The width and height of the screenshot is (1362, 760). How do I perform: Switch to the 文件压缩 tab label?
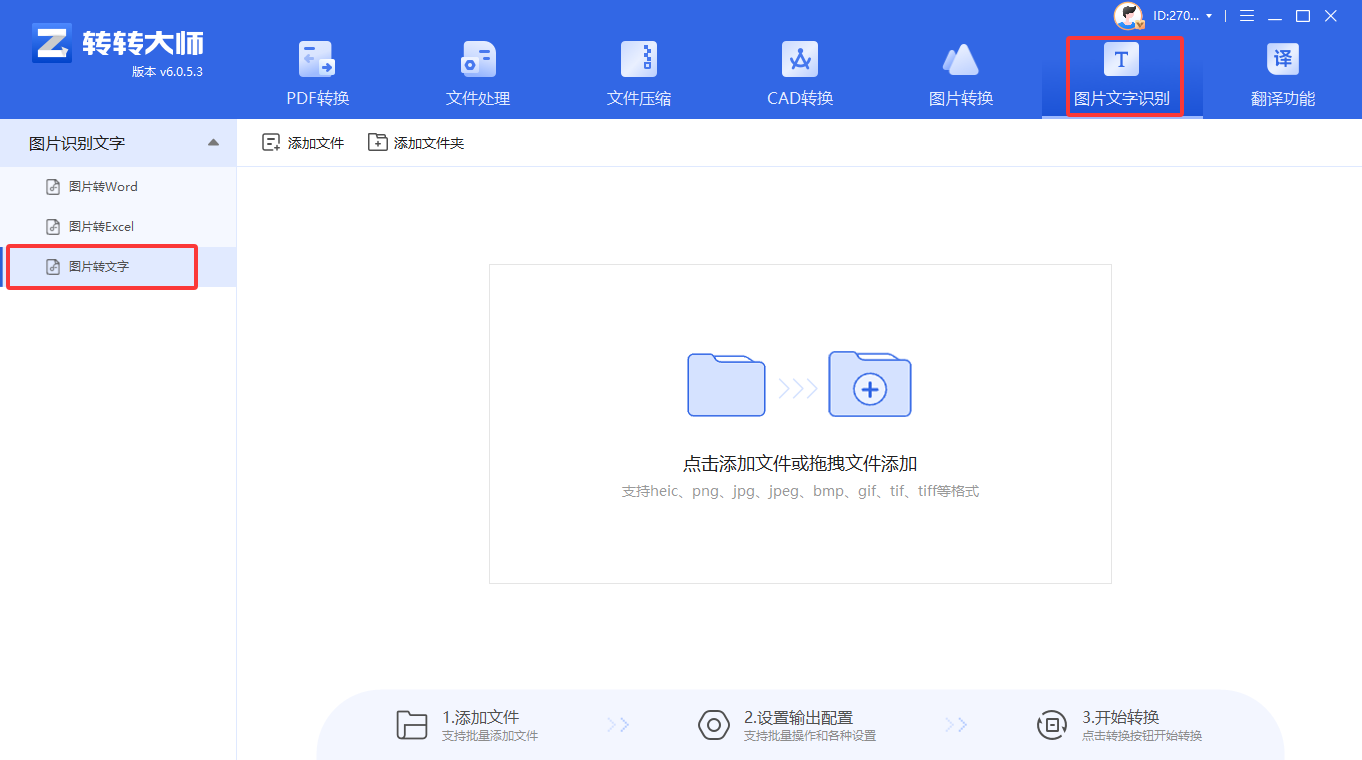click(x=639, y=98)
